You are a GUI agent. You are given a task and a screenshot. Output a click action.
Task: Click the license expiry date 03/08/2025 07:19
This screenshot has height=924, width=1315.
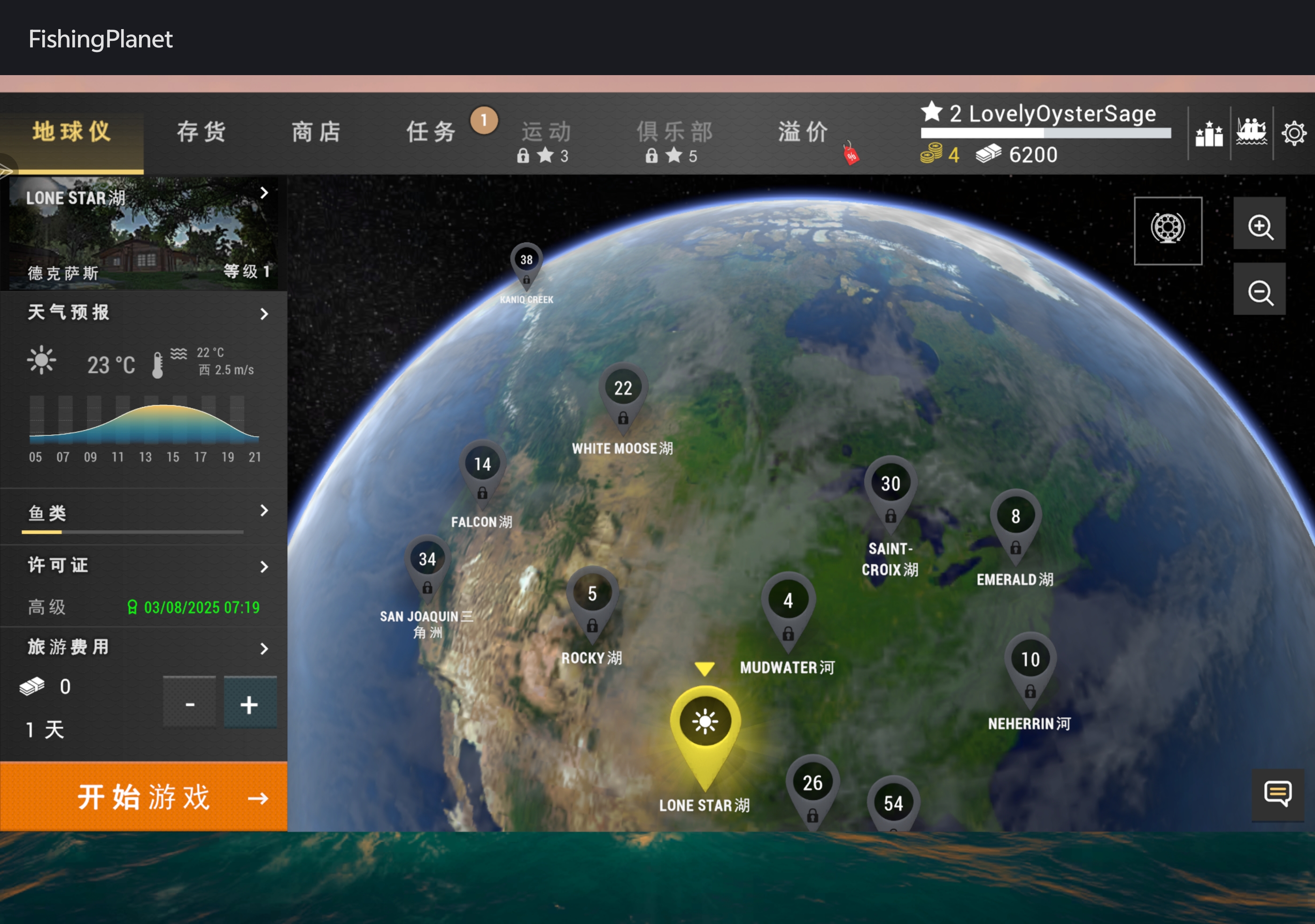(x=201, y=608)
